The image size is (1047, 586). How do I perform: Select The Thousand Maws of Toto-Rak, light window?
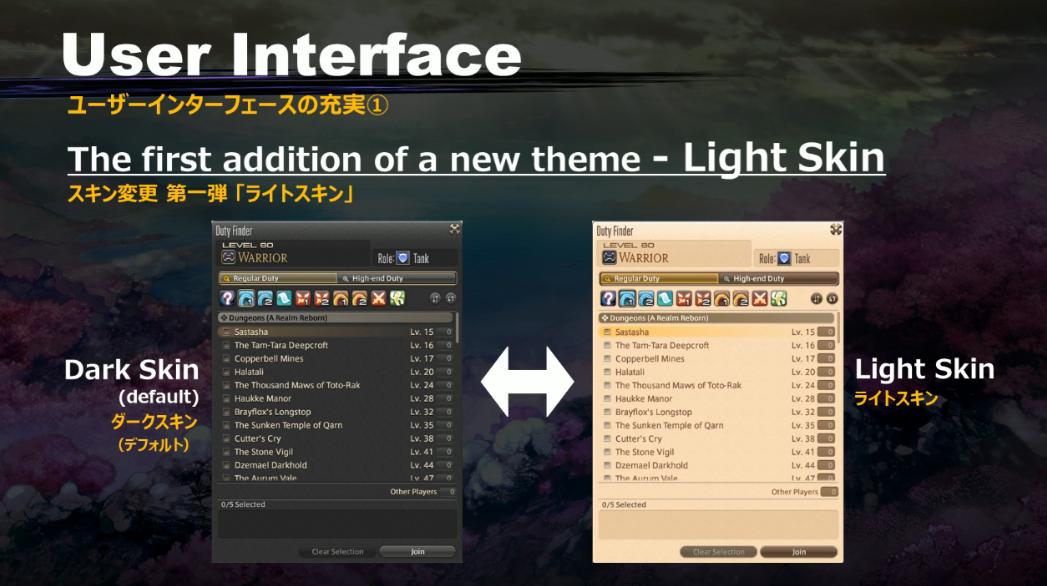(x=716, y=385)
